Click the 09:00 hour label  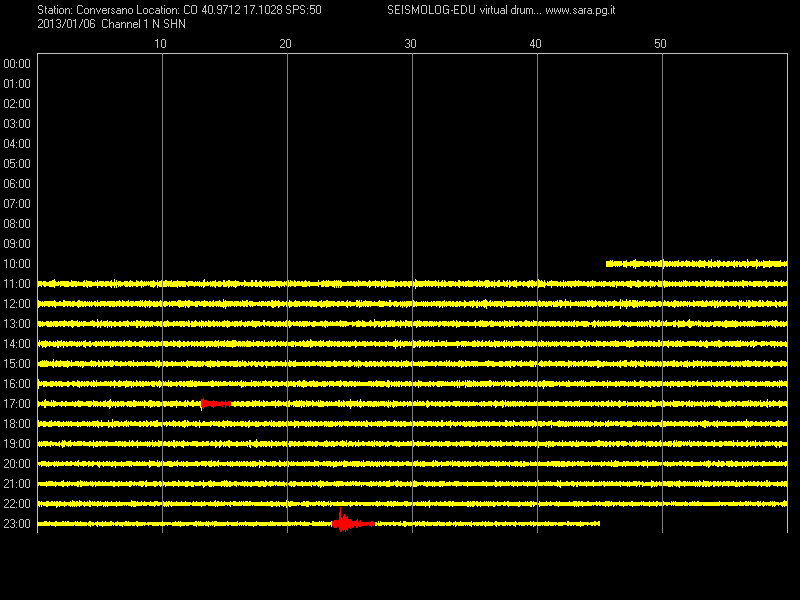point(17,244)
